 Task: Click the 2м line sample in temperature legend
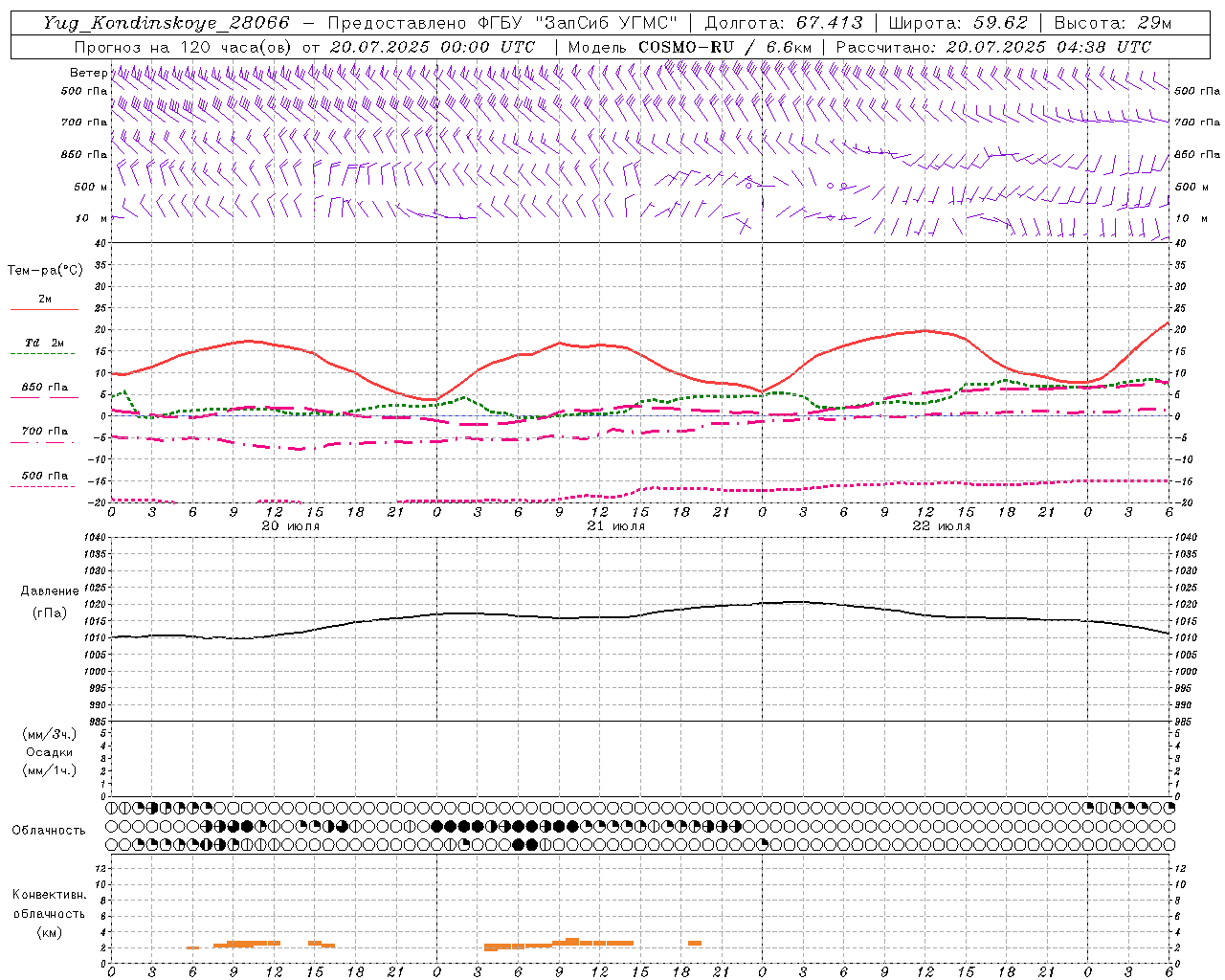point(44,310)
